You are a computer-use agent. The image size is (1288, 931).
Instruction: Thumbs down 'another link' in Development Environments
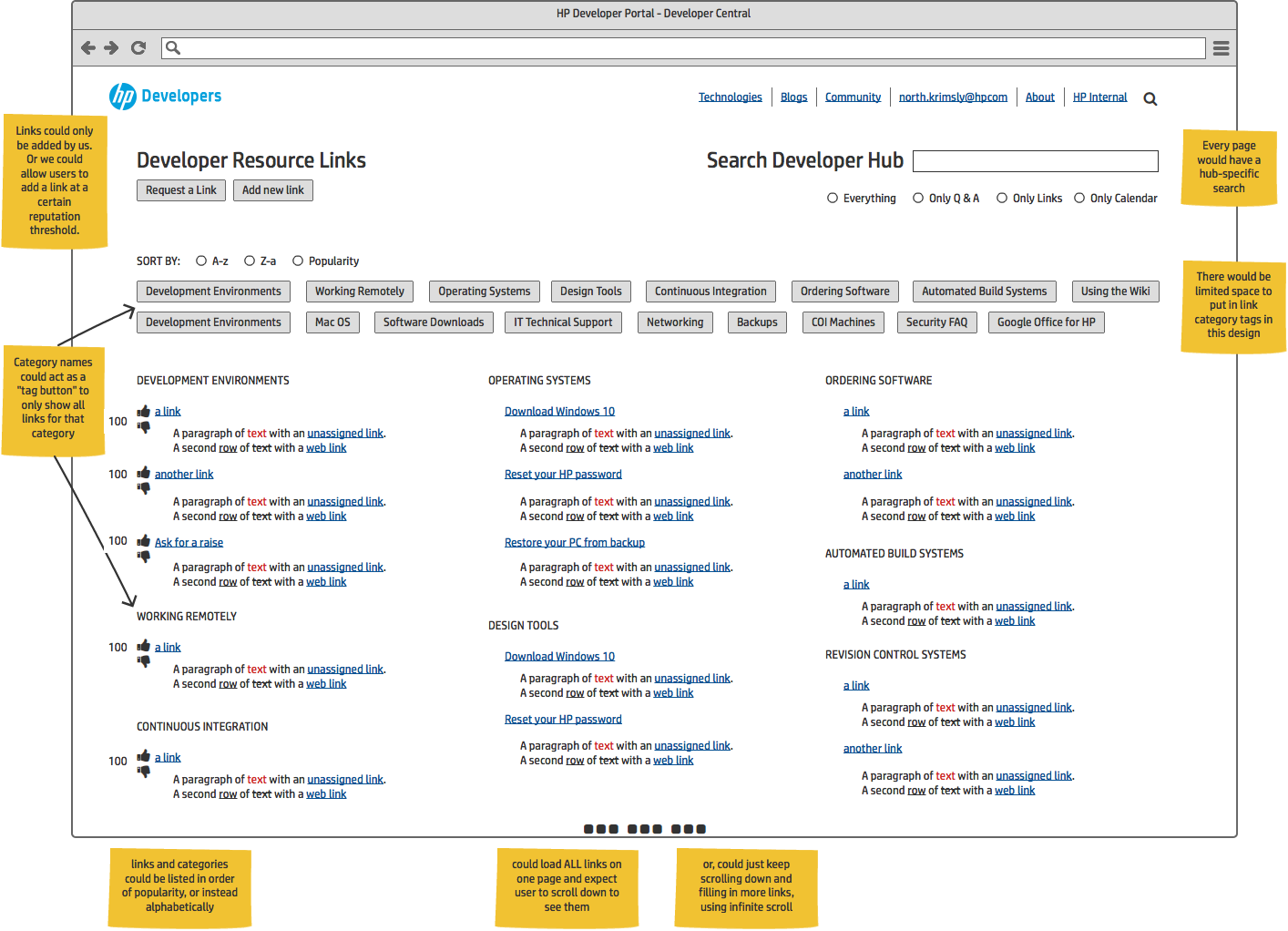144,488
